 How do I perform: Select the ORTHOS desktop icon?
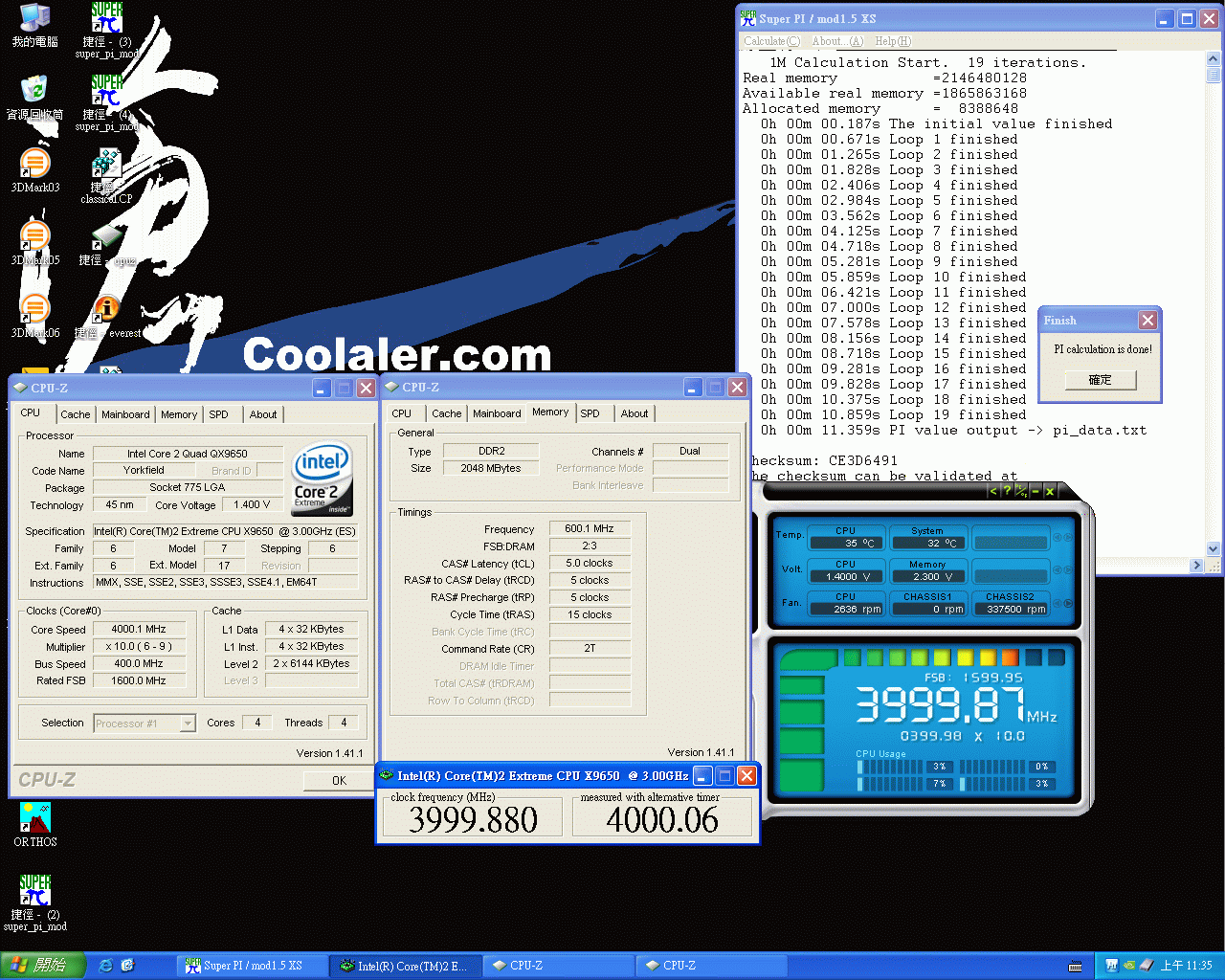point(35,825)
